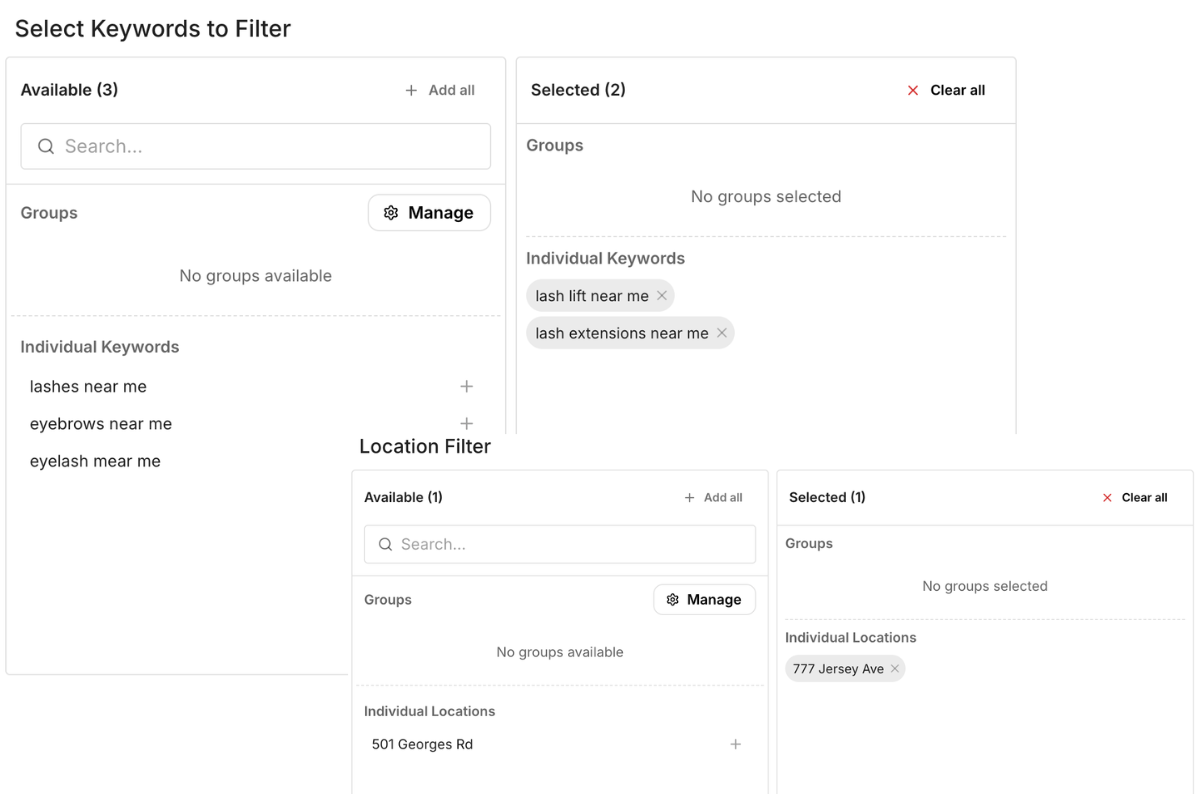Viewport: 1200px width, 800px height.
Task: Remove 'lash extensions near me' chip
Action: coord(721,334)
